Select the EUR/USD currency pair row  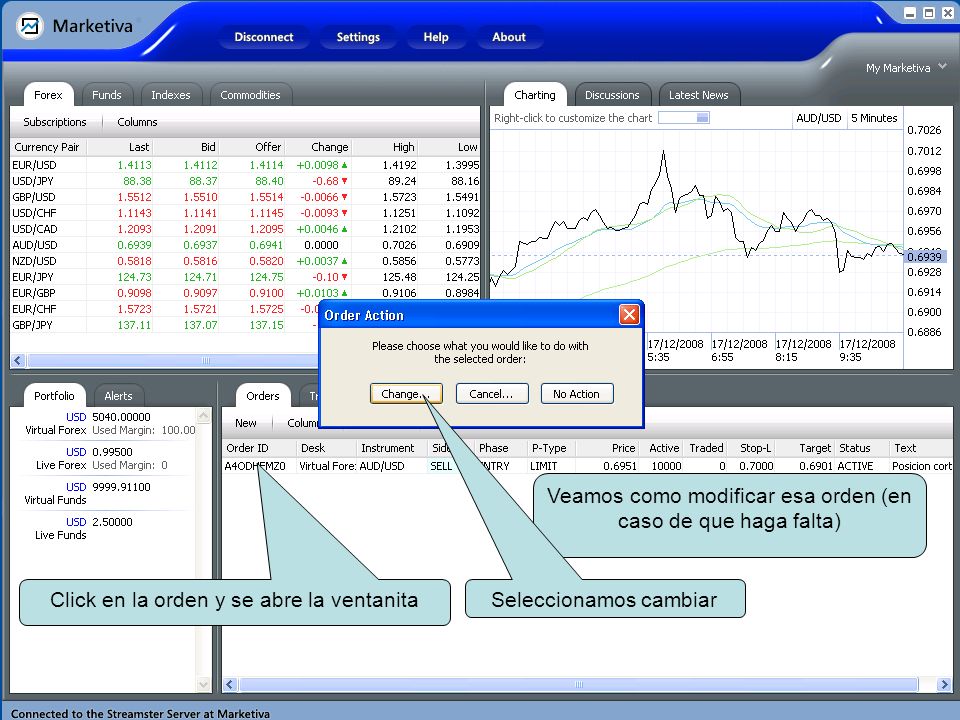(245, 165)
